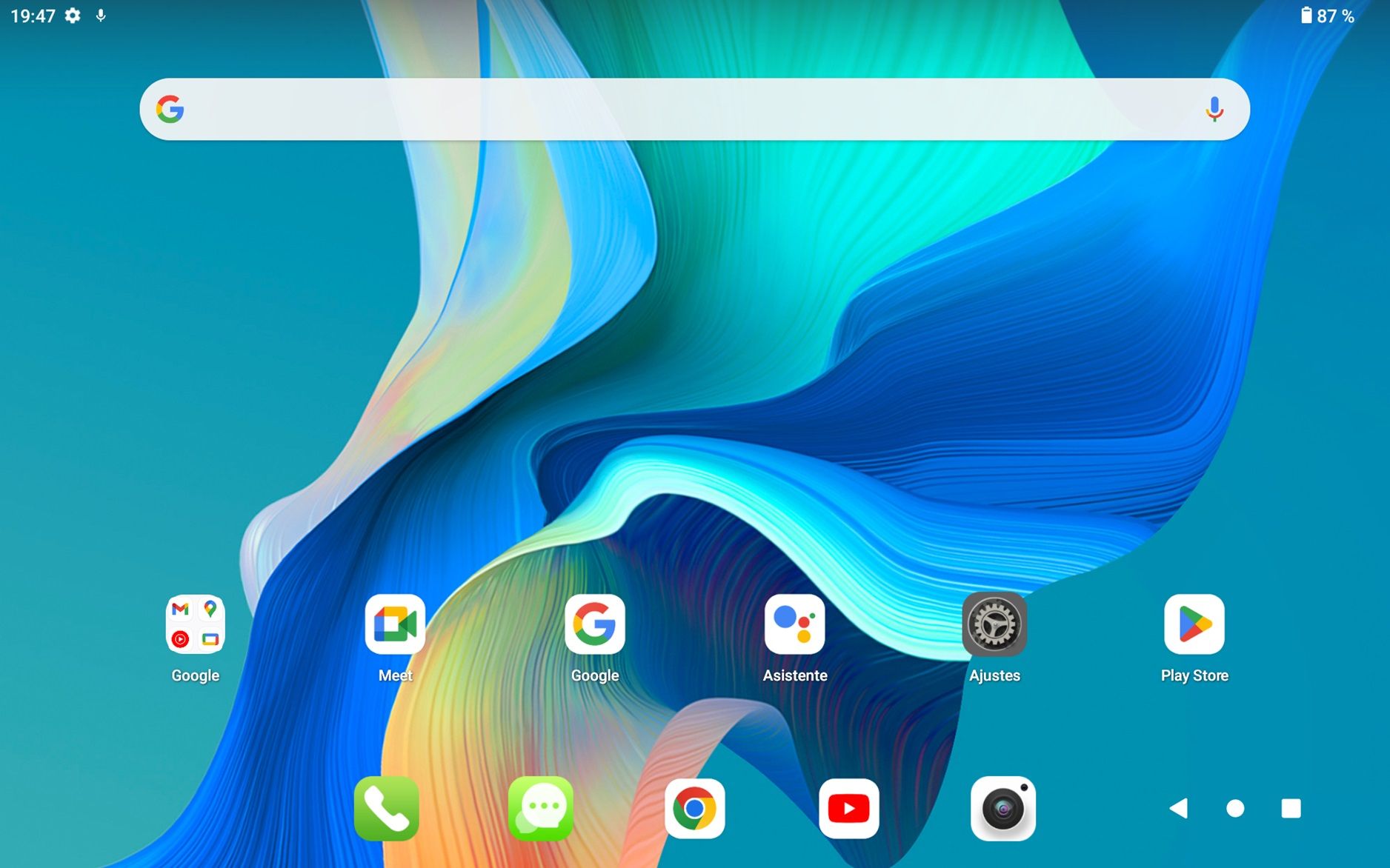The height and width of the screenshot is (868, 1390).
Task: Open the Google apps folder
Action: (195, 624)
